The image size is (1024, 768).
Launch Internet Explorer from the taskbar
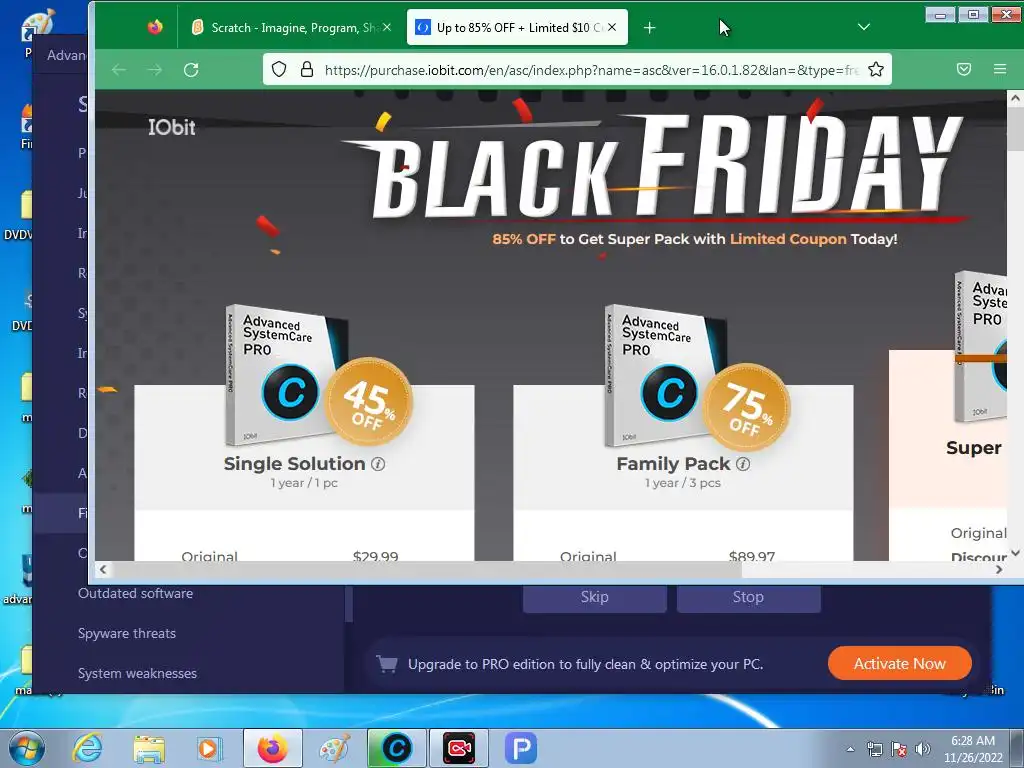(88, 748)
